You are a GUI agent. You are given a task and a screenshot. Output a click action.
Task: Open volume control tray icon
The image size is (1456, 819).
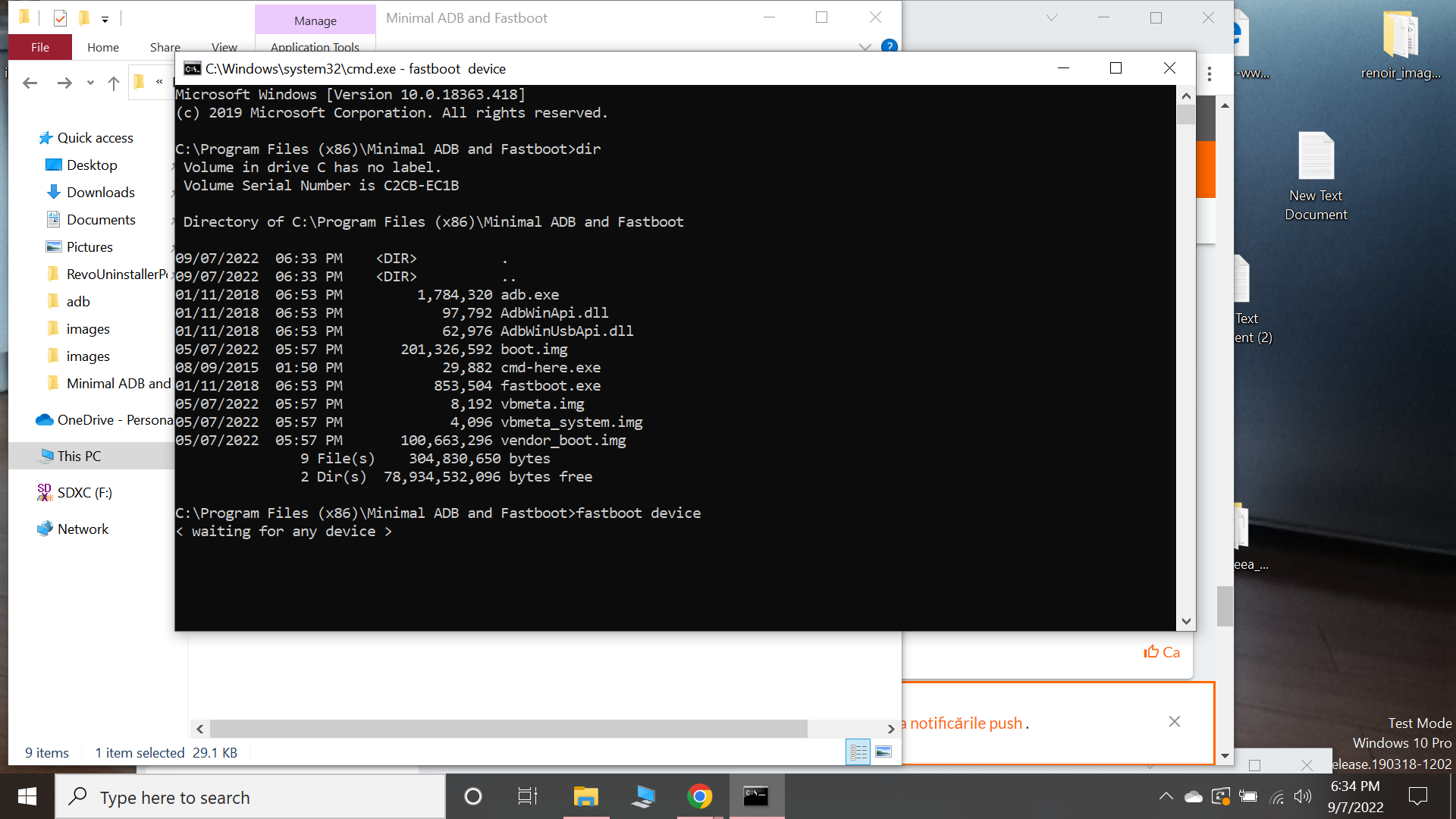1303,796
